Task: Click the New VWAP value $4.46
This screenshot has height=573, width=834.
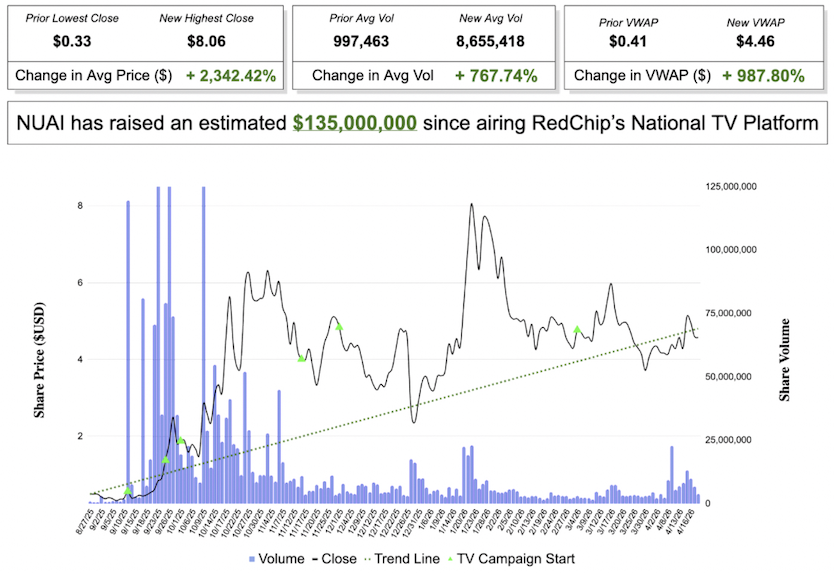Action: click(755, 41)
